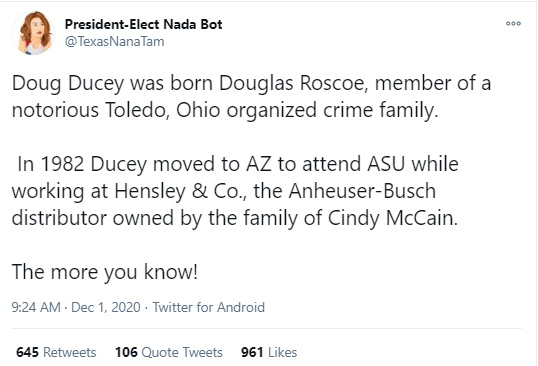Click the cartoon woman profile avatar
Viewport: 538px width, 366px height.
[33, 33]
